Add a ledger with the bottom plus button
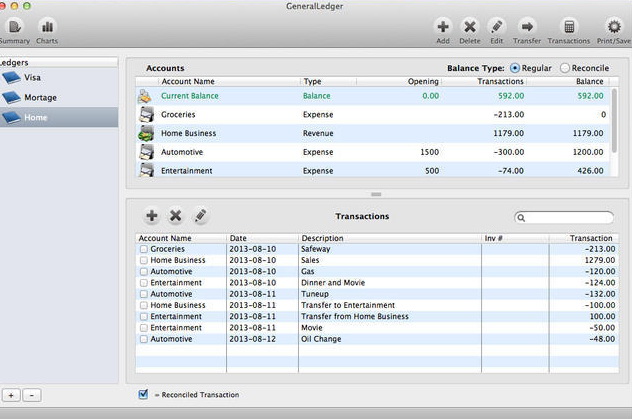Image resolution: width=632 pixels, height=419 pixels. (x=11, y=395)
